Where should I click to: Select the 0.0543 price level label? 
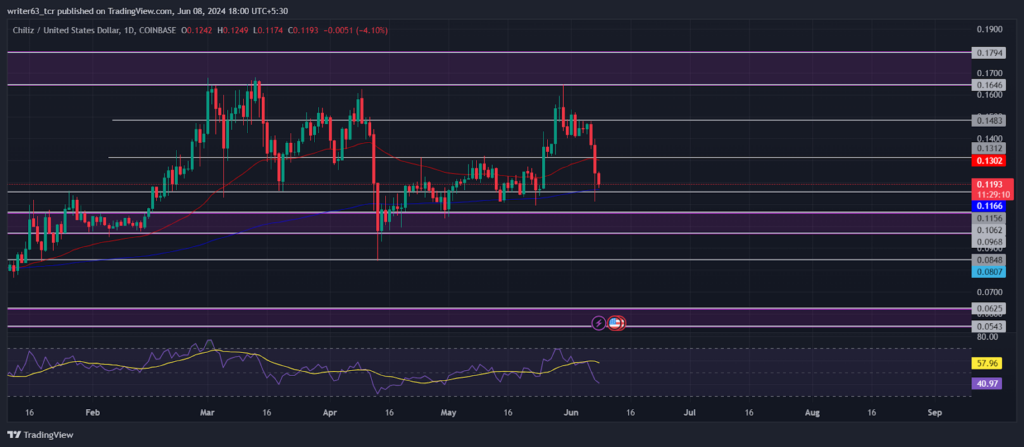tap(987, 325)
